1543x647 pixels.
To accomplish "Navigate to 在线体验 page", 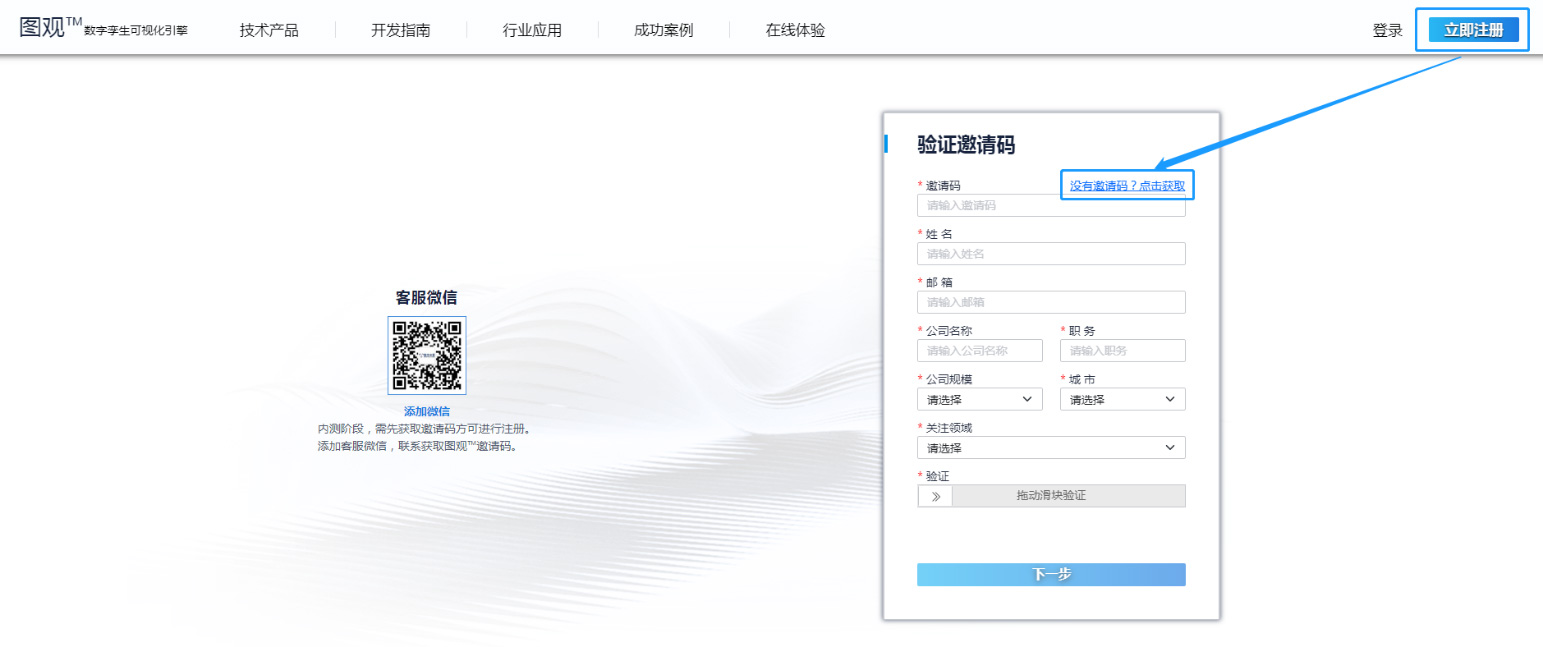I will coord(795,30).
